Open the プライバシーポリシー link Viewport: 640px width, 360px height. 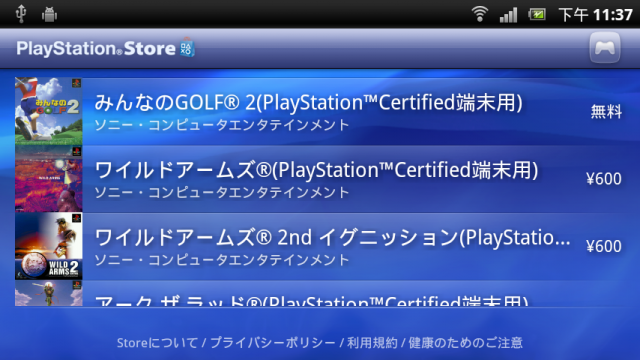(272, 342)
